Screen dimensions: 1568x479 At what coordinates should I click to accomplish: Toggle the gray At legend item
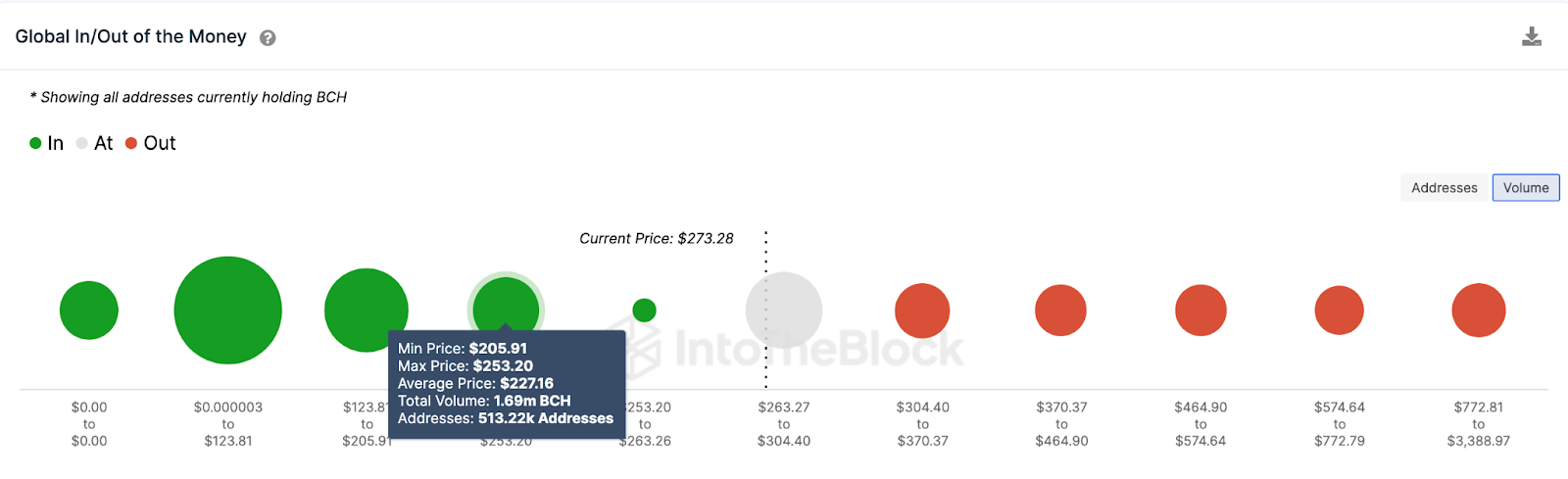pos(94,143)
